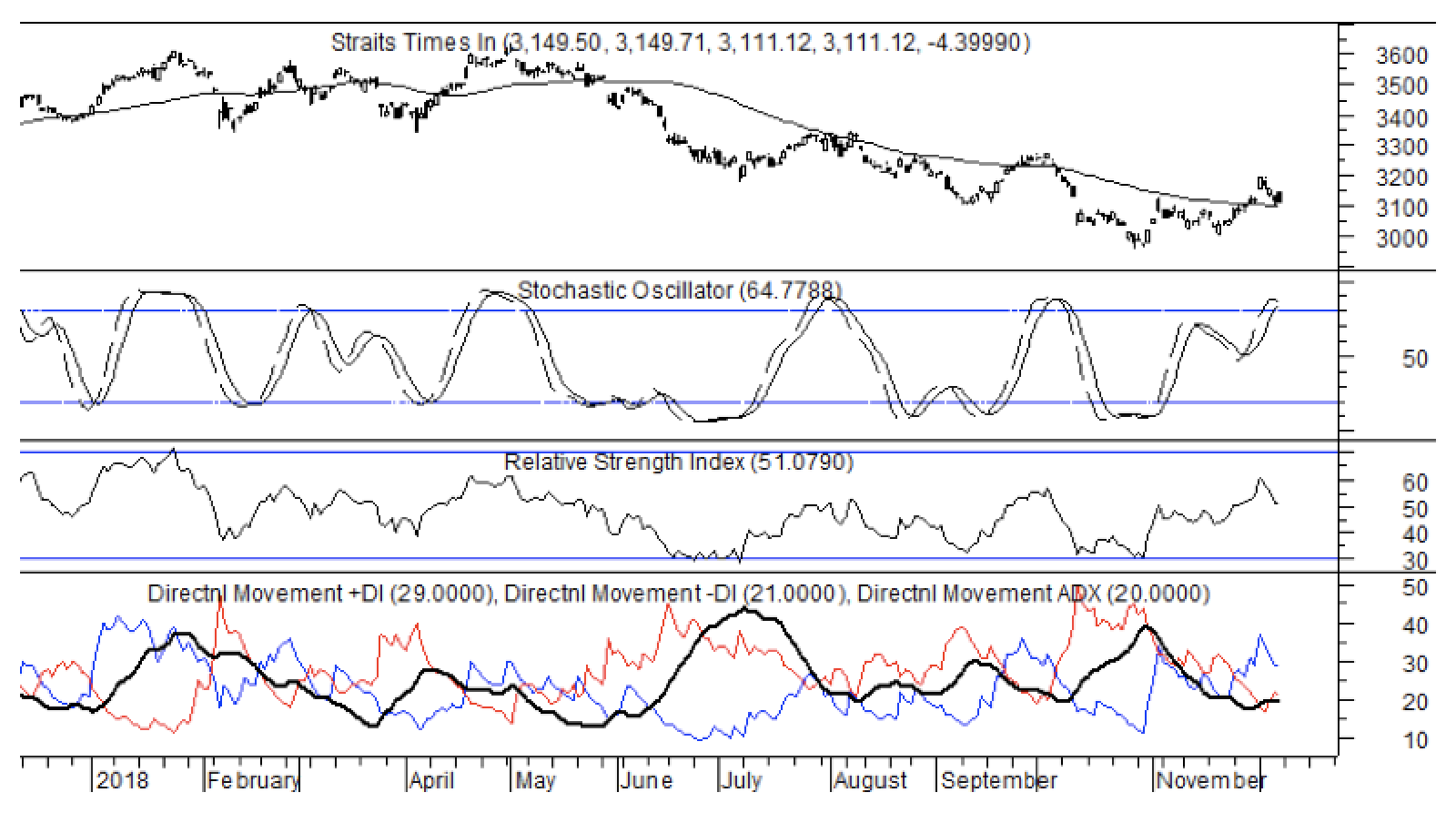Select the 50 value on the stochastic axis
This screenshot has height=823, width=1456.
tap(1415, 359)
